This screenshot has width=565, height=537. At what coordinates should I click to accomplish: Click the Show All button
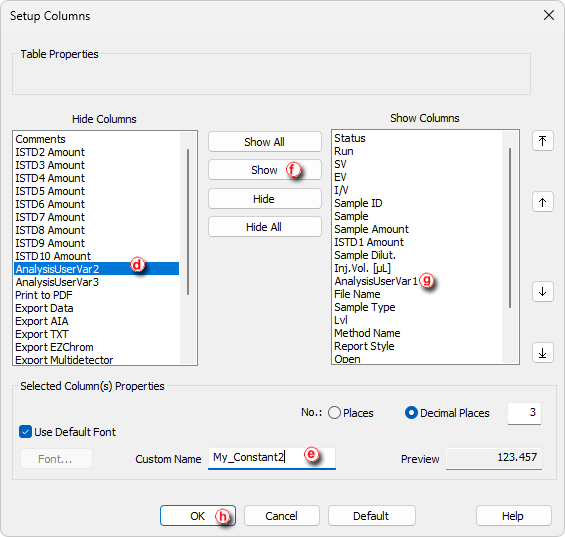(x=265, y=142)
